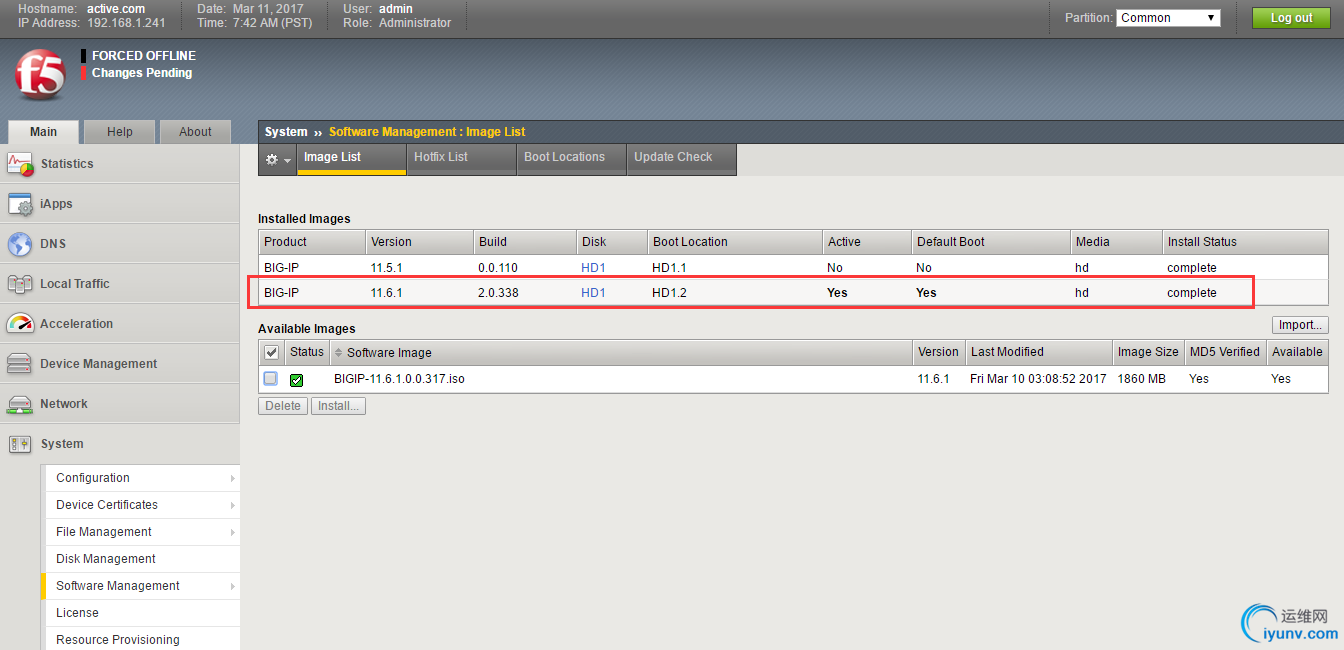The height and width of the screenshot is (650, 1344).
Task: Click Last Modified column header
Action: [x=1039, y=352]
